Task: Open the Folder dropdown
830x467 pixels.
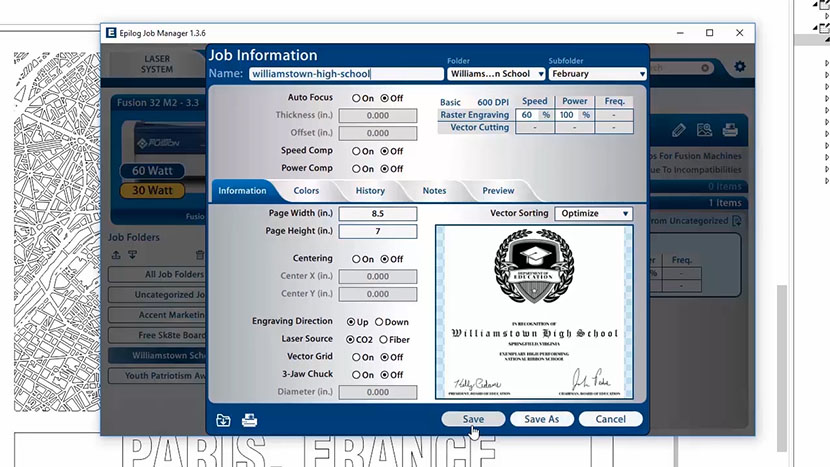Action: coord(496,74)
